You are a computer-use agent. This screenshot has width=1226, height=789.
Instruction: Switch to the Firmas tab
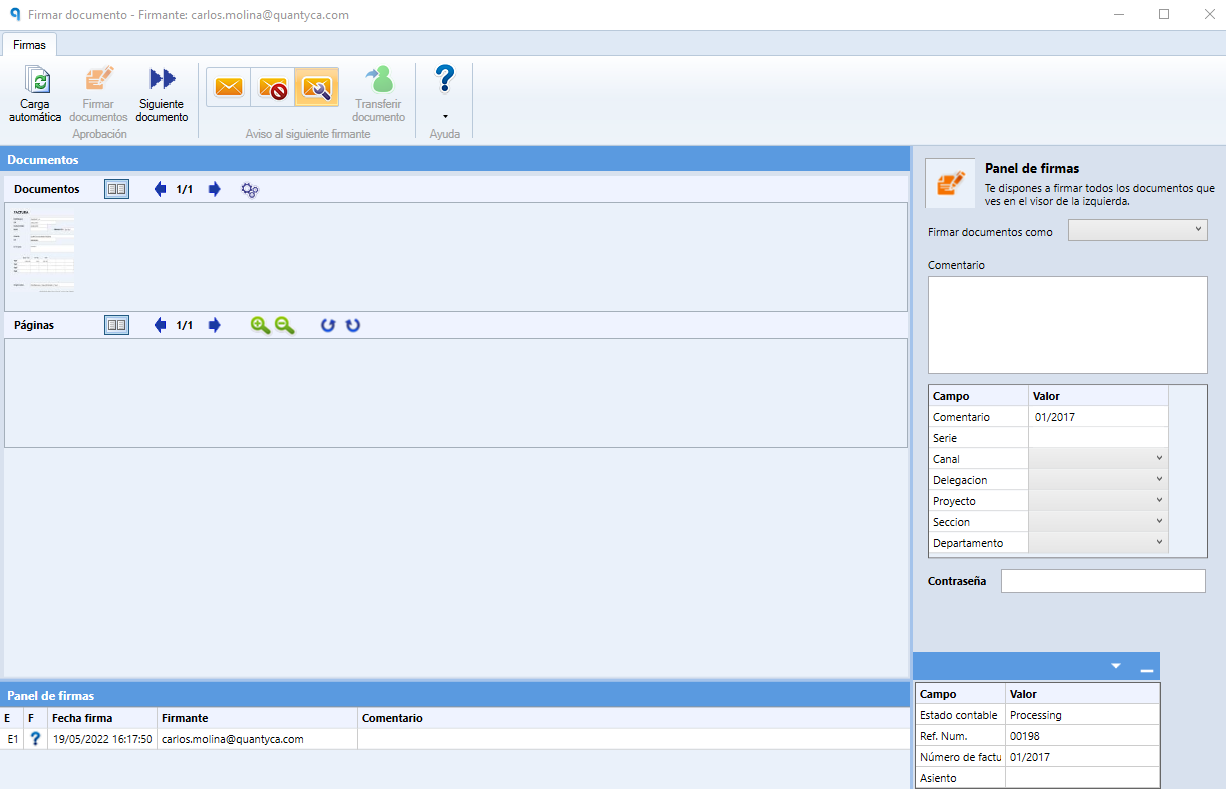(x=29, y=45)
